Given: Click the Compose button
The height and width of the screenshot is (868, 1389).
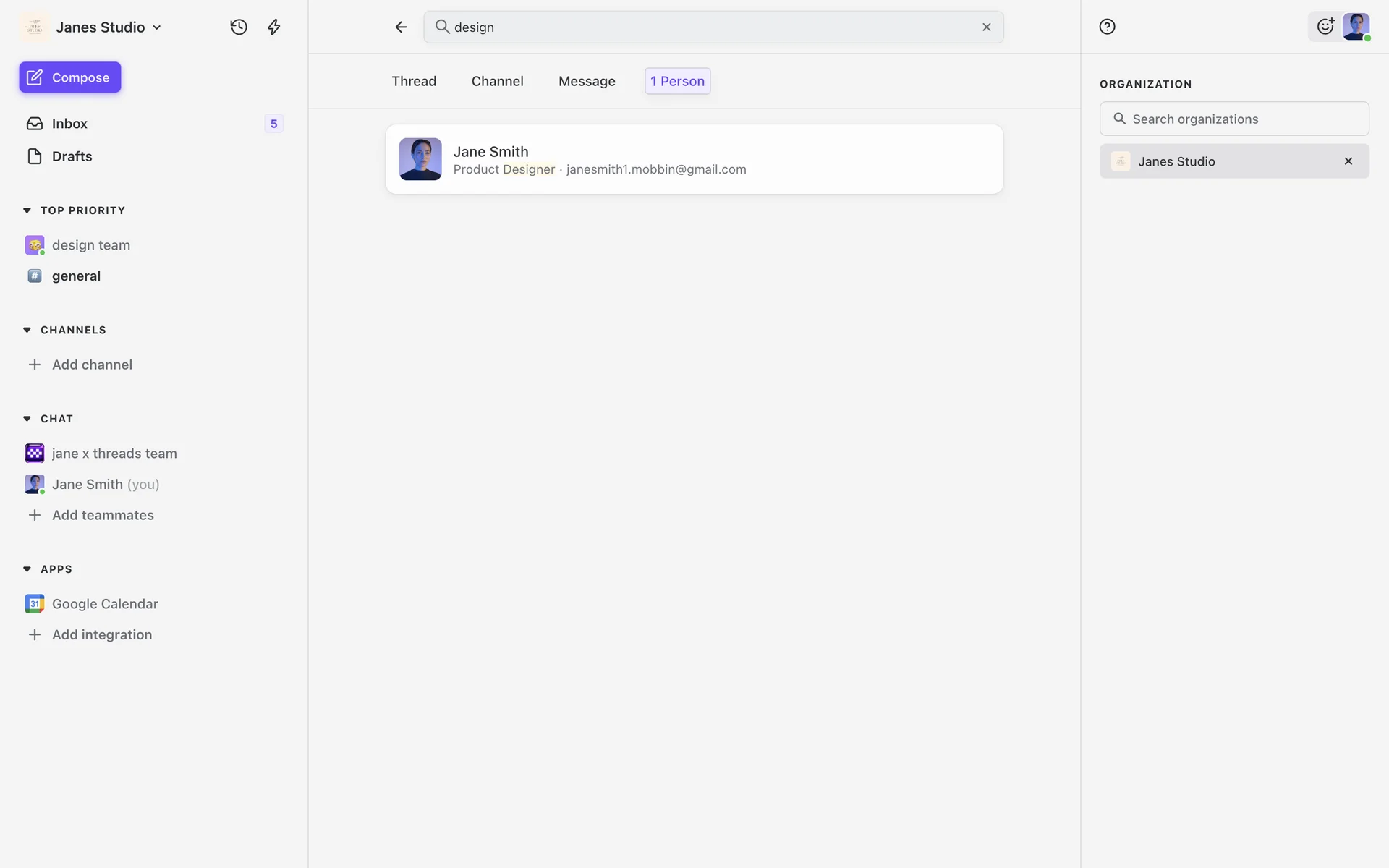Looking at the screenshot, I should coord(70,77).
